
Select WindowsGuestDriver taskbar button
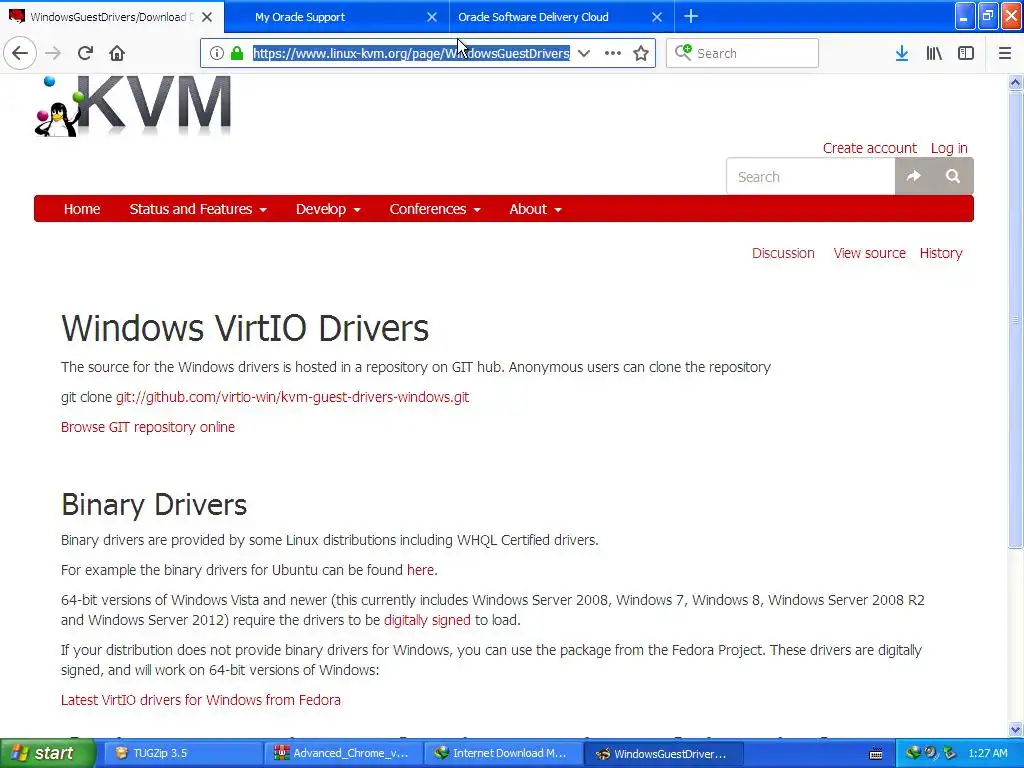point(664,754)
